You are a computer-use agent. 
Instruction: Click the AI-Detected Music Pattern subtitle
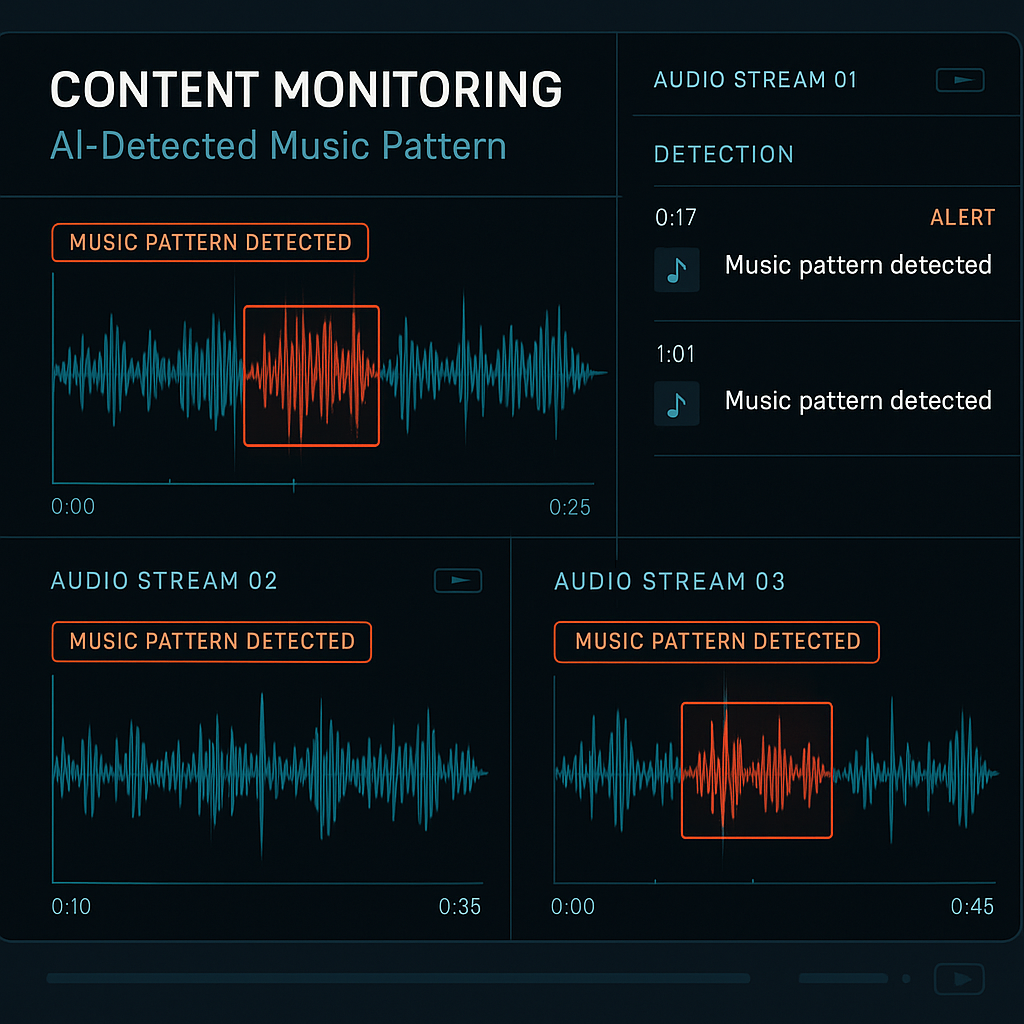pyautogui.click(x=279, y=146)
